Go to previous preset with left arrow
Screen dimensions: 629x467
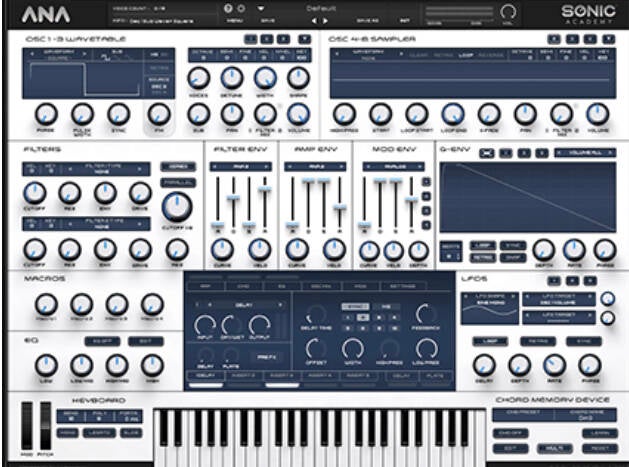click(x=314, y=20)
